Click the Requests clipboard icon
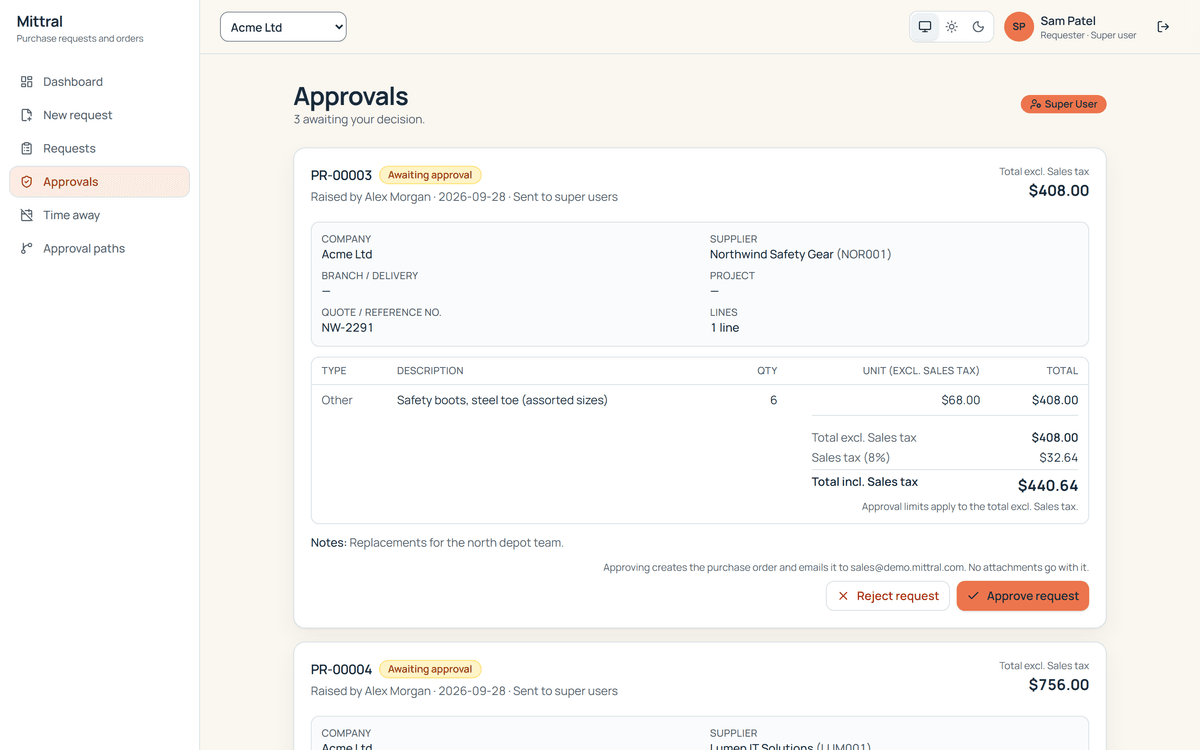Image resolution: width=1200 pixels, height=750 pixels. tap(27, 148)
